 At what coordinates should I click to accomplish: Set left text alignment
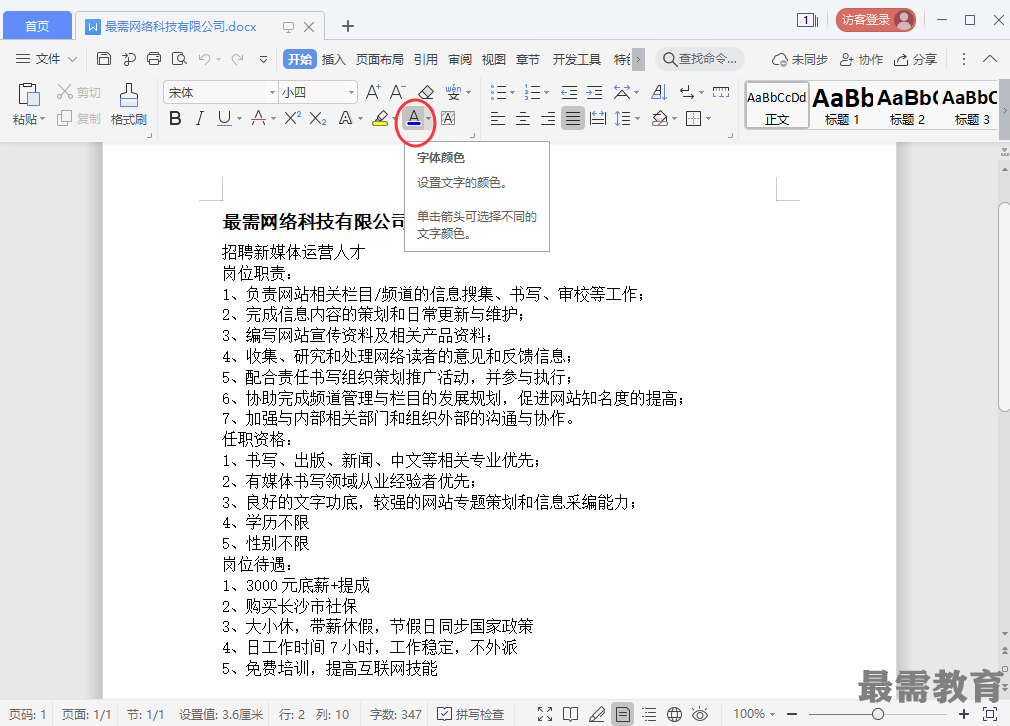(x=497, y=118)
